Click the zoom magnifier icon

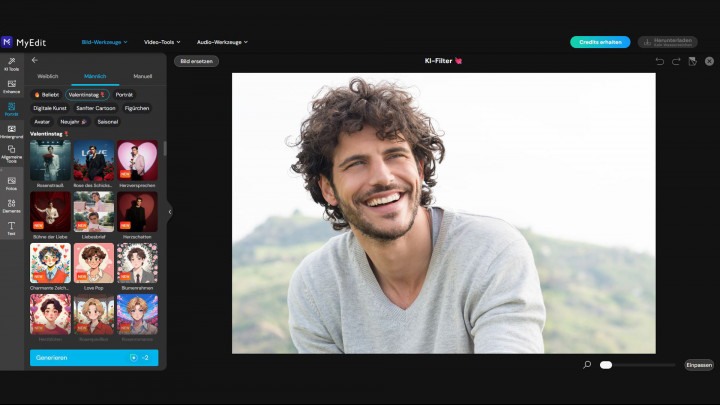(587, 365)
